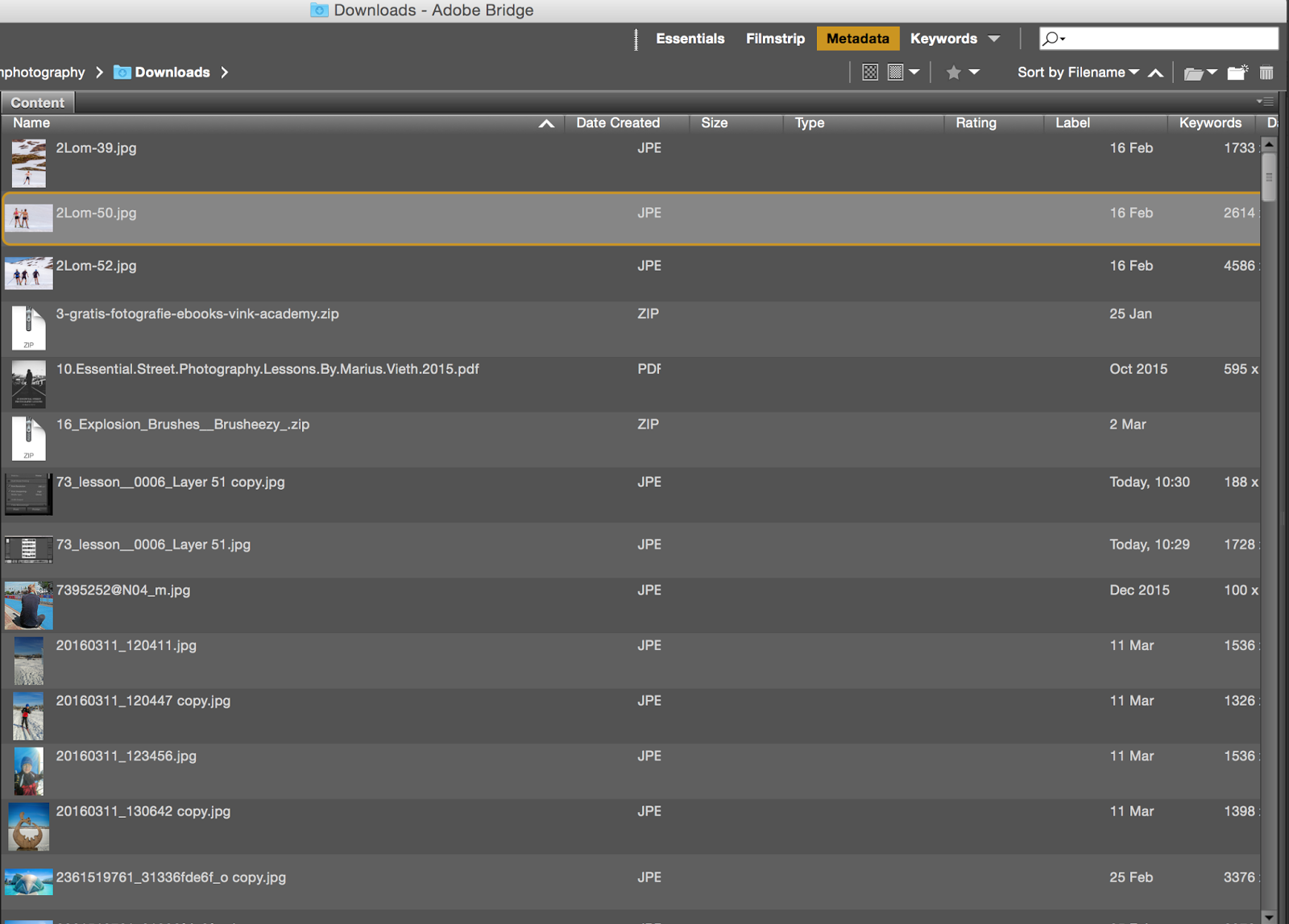Select the high quality thumbnails icon
The width and height of the screenshot is (1289, 924).
click(x=894, y=73)
